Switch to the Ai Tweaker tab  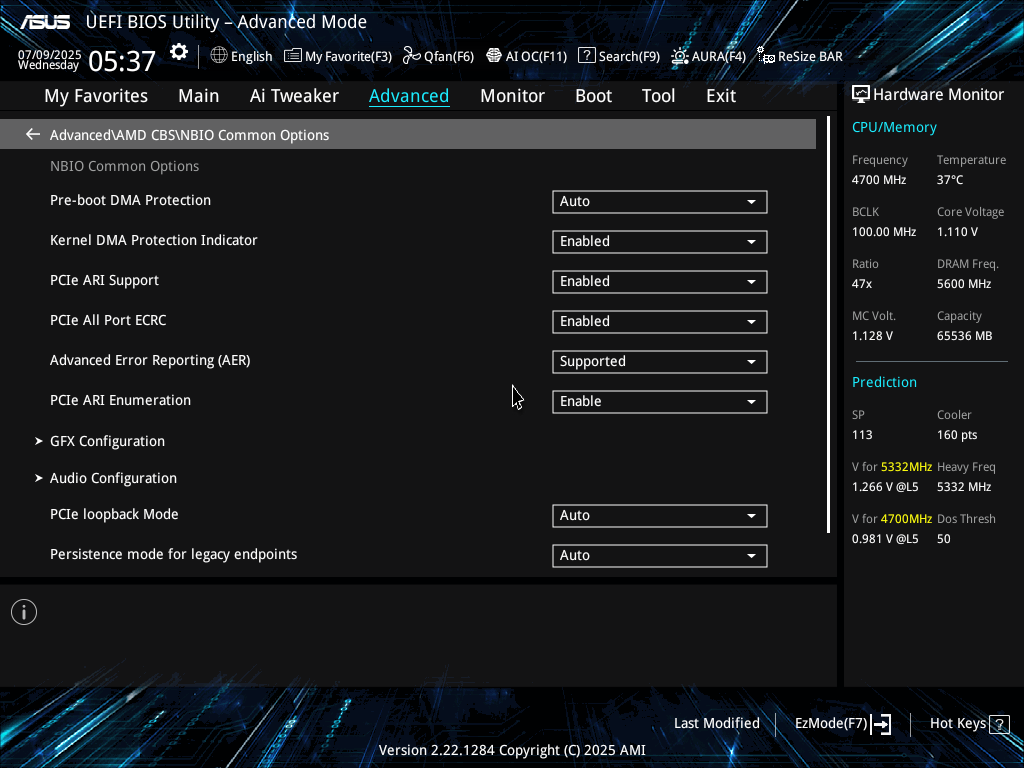point(294,96)
